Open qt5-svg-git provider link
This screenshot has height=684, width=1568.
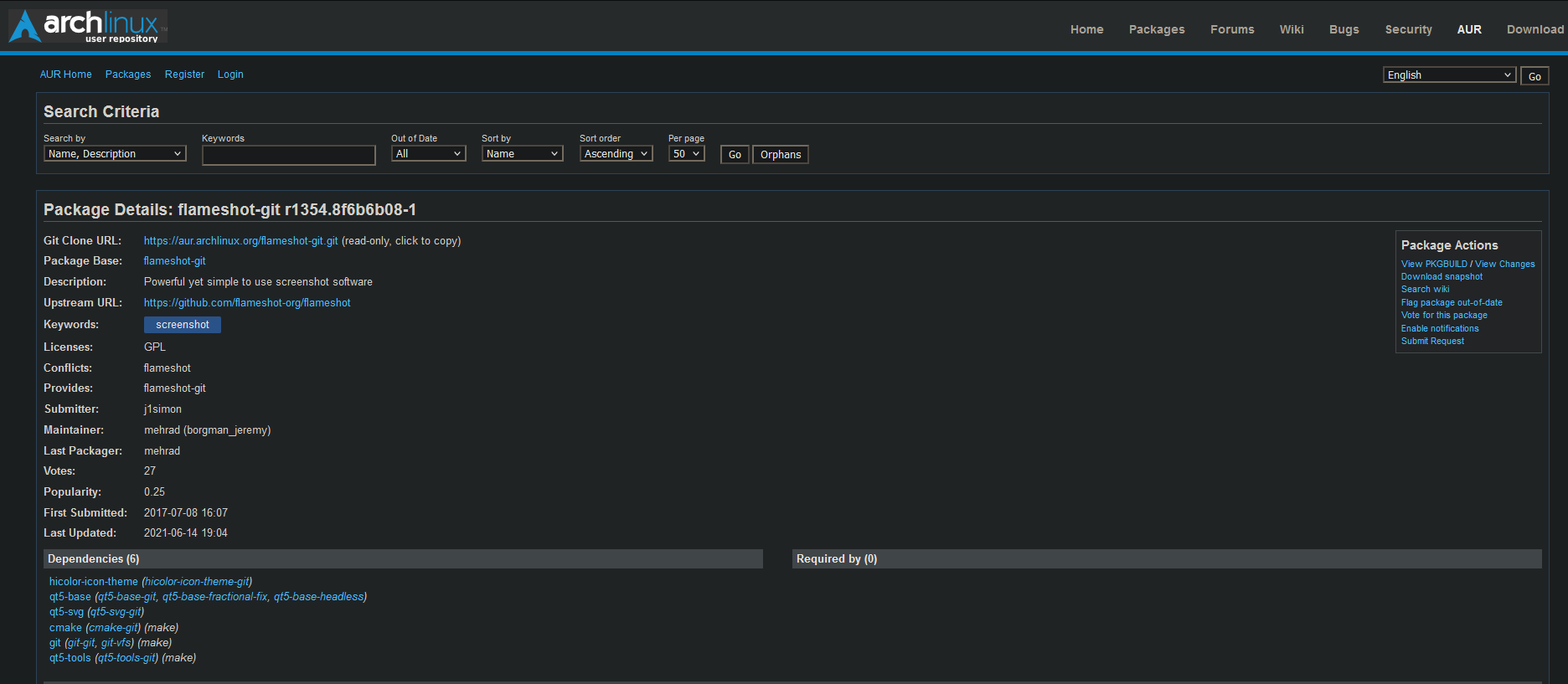coord(116,612)
